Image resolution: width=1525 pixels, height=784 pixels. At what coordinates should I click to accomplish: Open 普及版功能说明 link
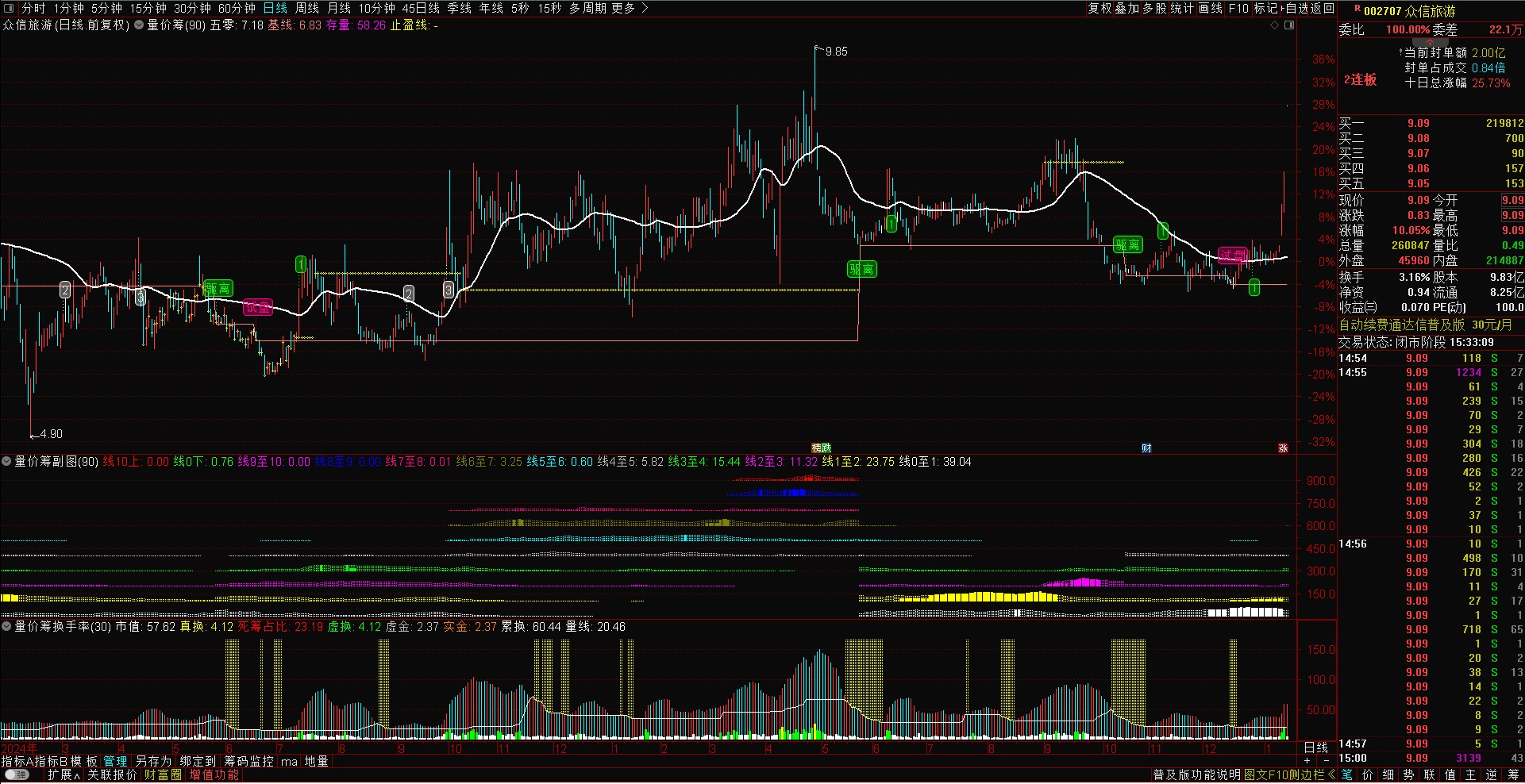click(1196, 775)
